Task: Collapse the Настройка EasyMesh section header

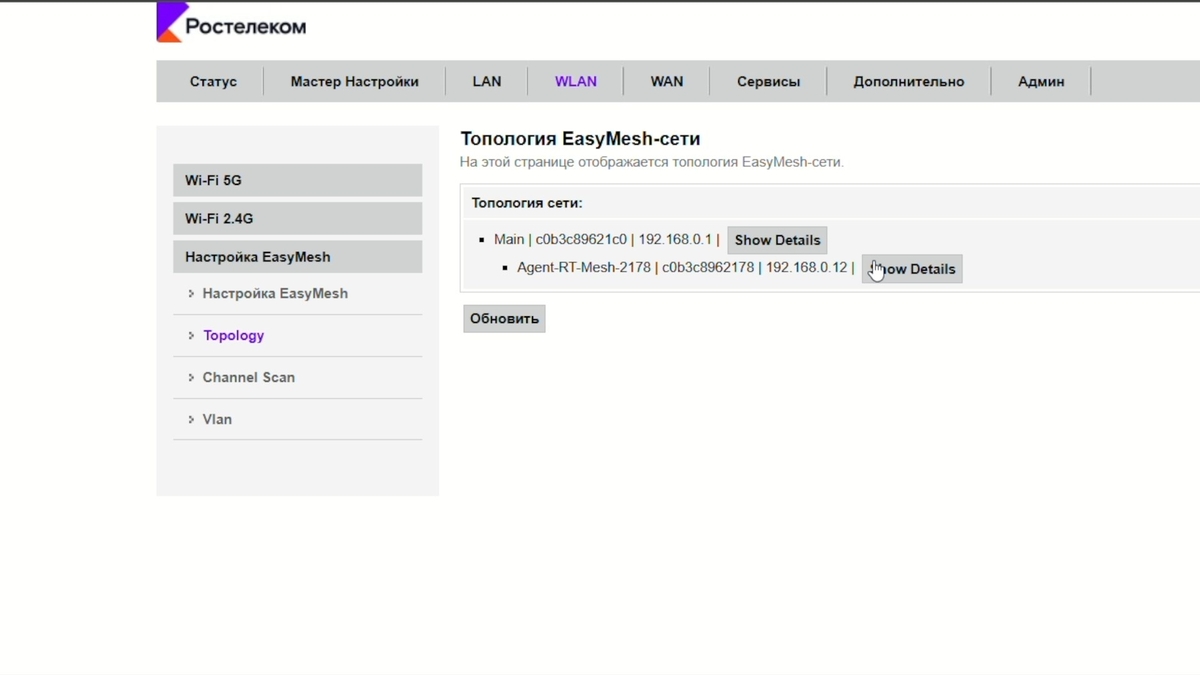Action: coord(297,257)
